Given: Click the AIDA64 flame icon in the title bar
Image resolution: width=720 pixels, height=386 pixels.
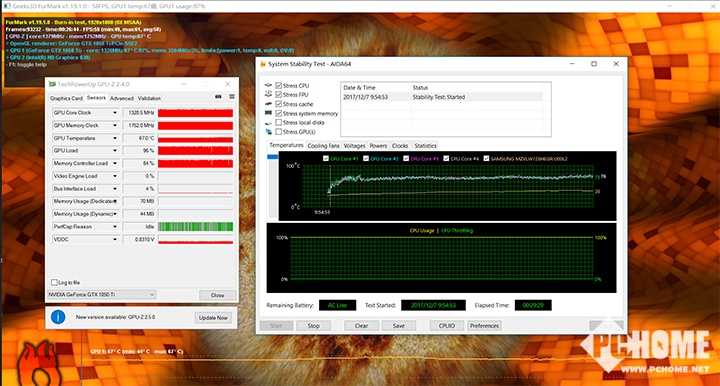Looking at the screenshot, I should [x=263, y=64].
